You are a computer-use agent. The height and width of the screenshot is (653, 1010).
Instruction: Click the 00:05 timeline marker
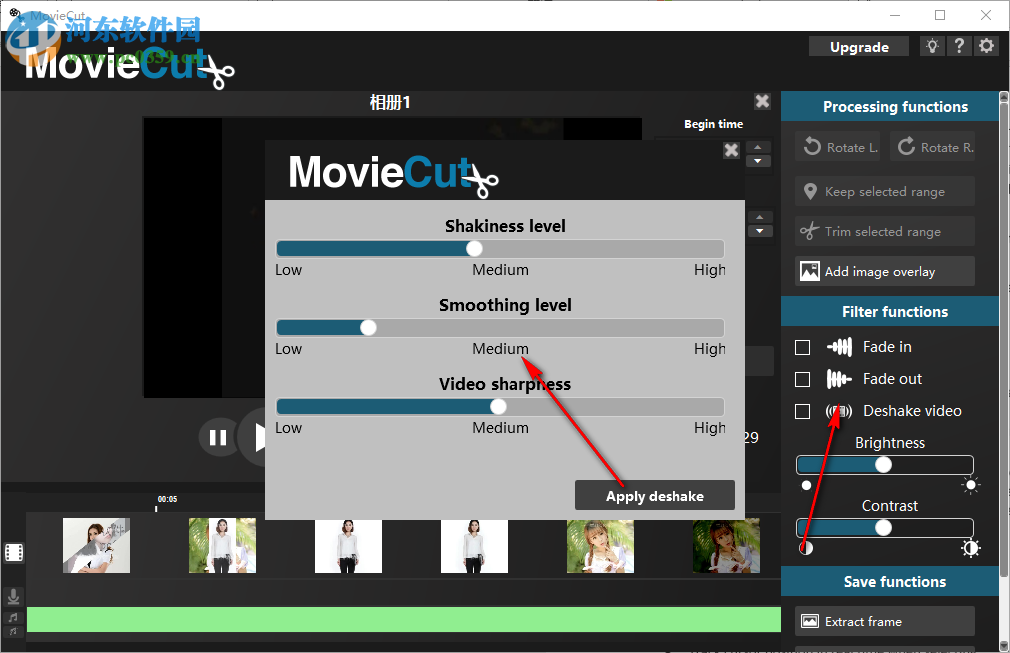point(167,499)
